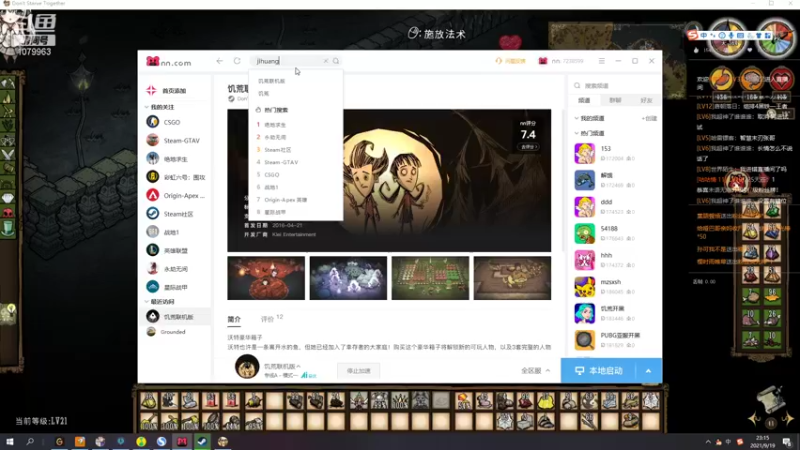The image size is (800, 450).
Task: View third screenshot thumbnail with farm plots
Action: 430,278
